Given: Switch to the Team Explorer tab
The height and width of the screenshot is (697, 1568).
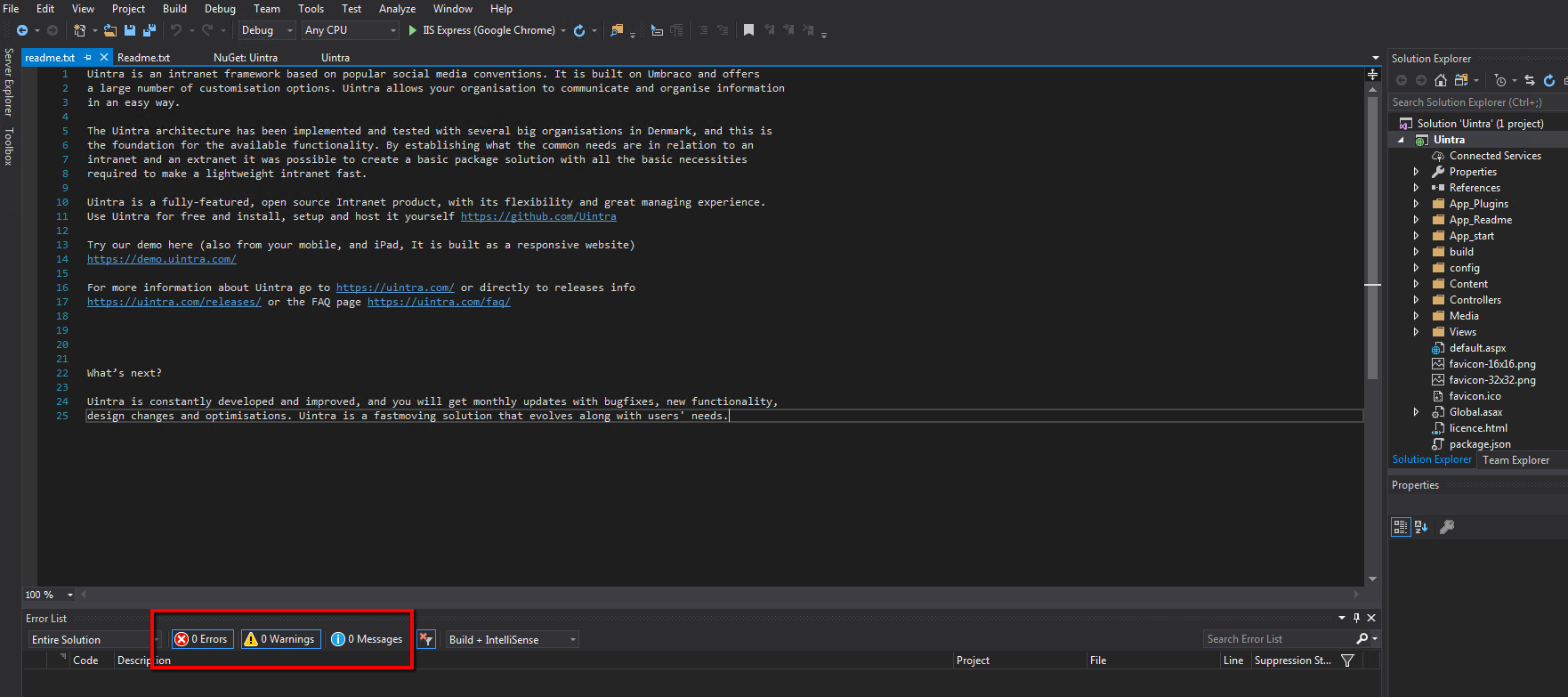Looking at the screenshot, I should pos(1515,460).
